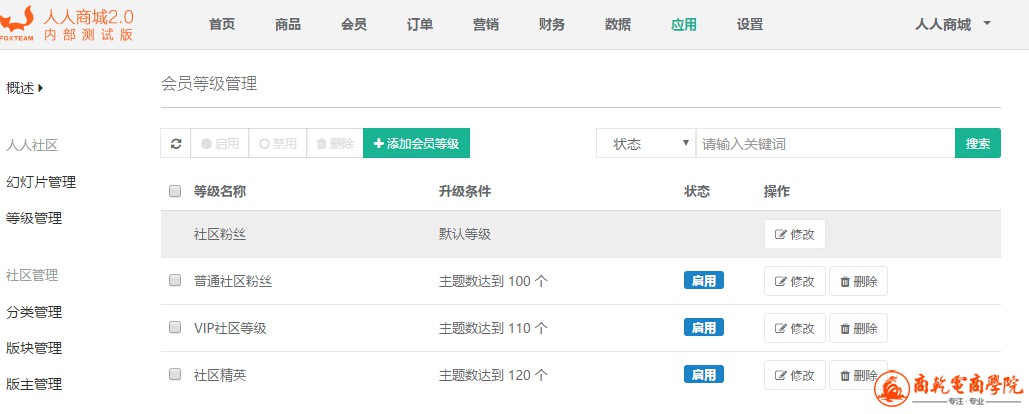This screenshot has width=1029, height=414.
Task: Click 启用 status badge of 社区精英
Action: 704,375
